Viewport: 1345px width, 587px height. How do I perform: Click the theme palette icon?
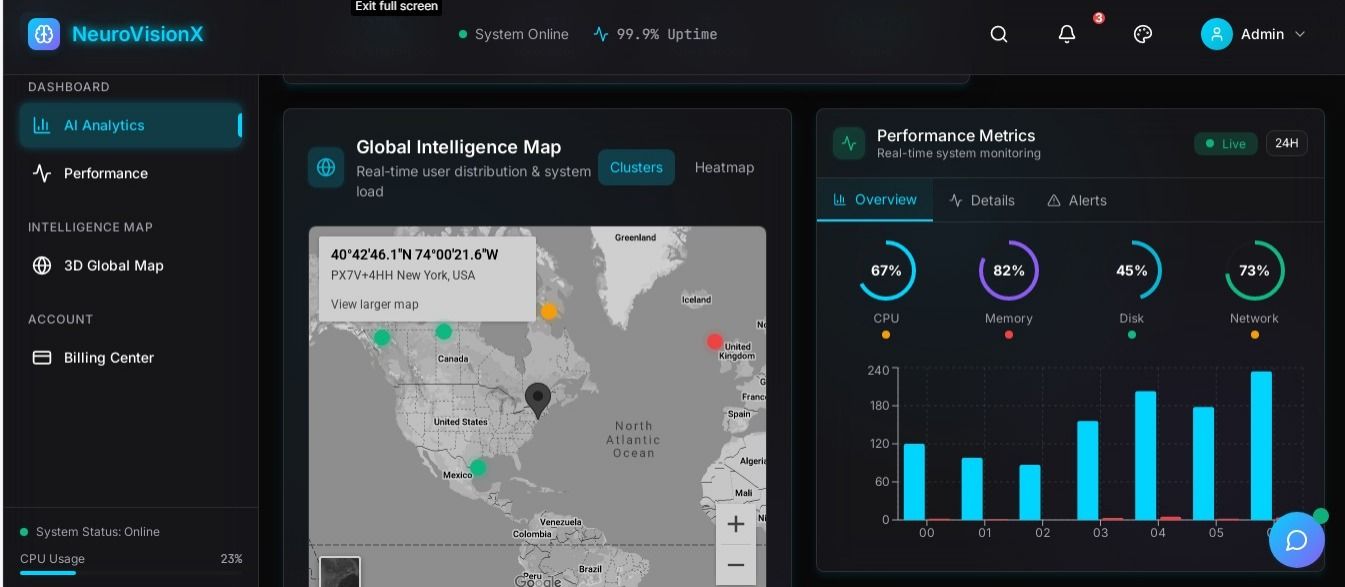[1143, 34]
